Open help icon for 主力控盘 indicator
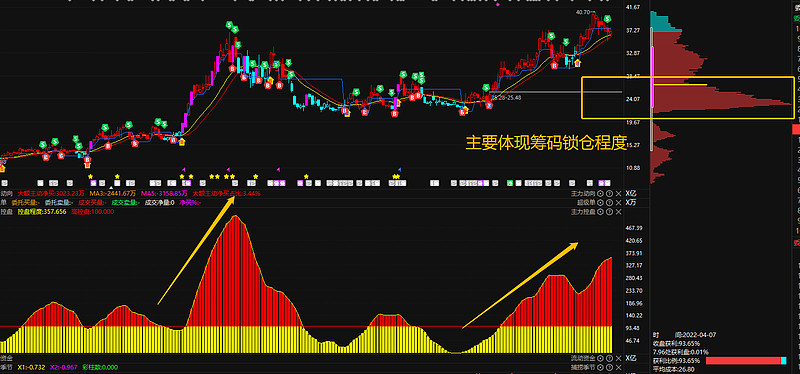Viewport: 800px width, 374px height. [609, 211]
